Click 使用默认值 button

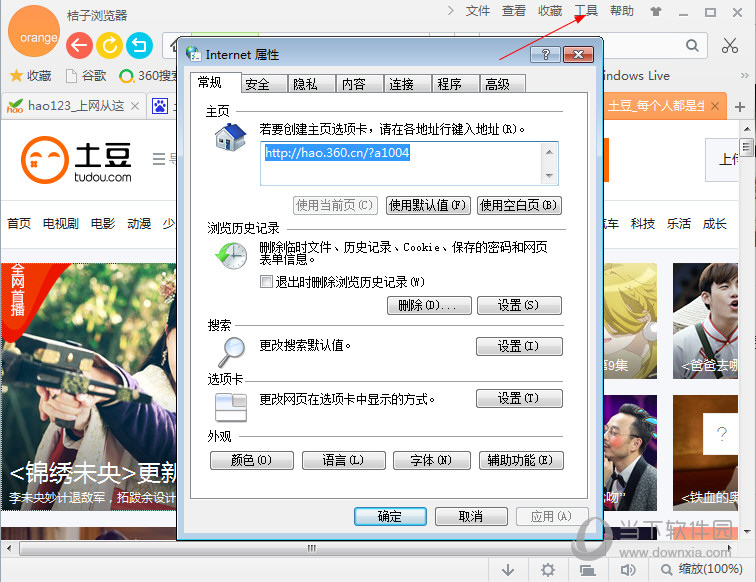coord(428,205)
